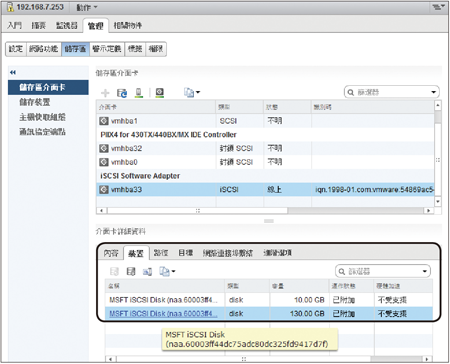Open the devices filter dropdown arrow

pos(425,271)
